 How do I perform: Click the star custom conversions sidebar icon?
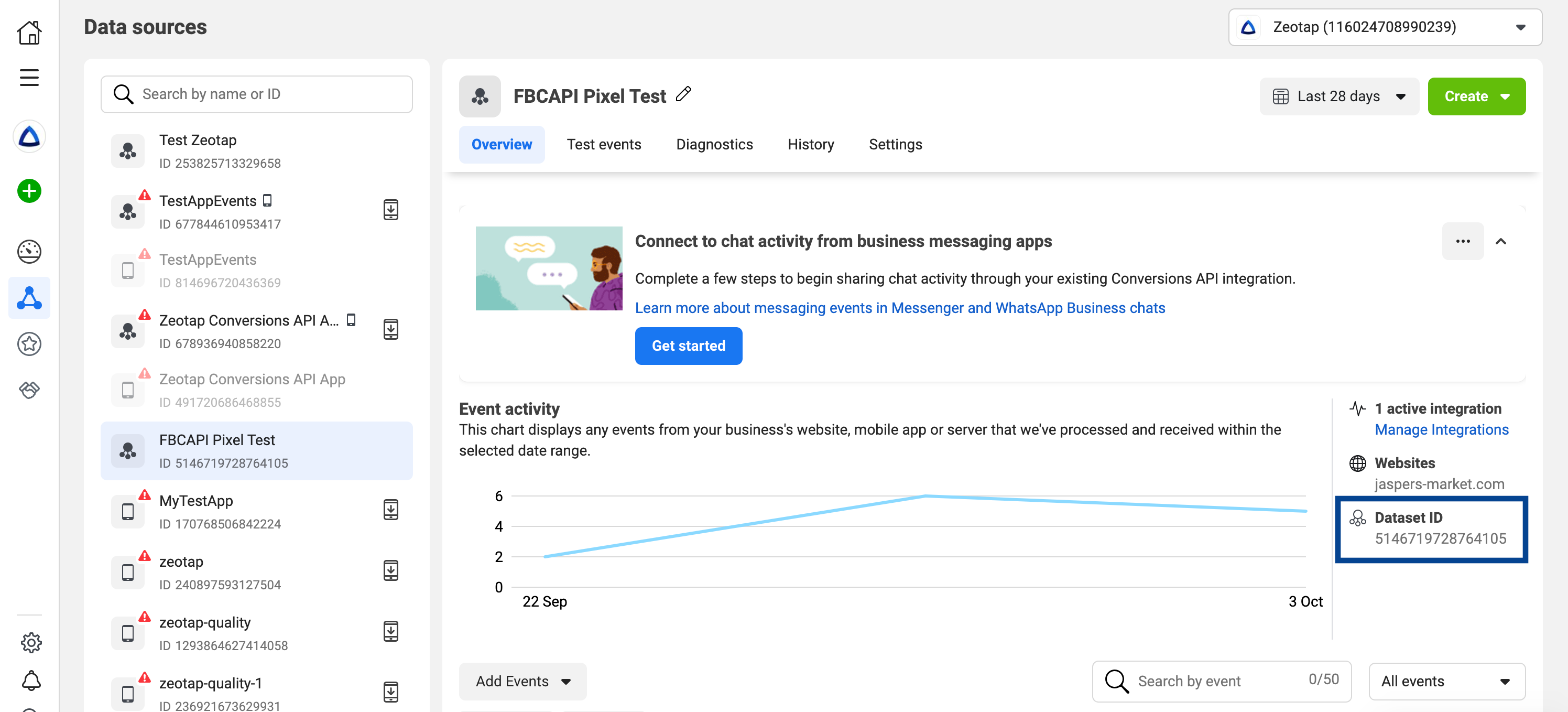[29, 344]
